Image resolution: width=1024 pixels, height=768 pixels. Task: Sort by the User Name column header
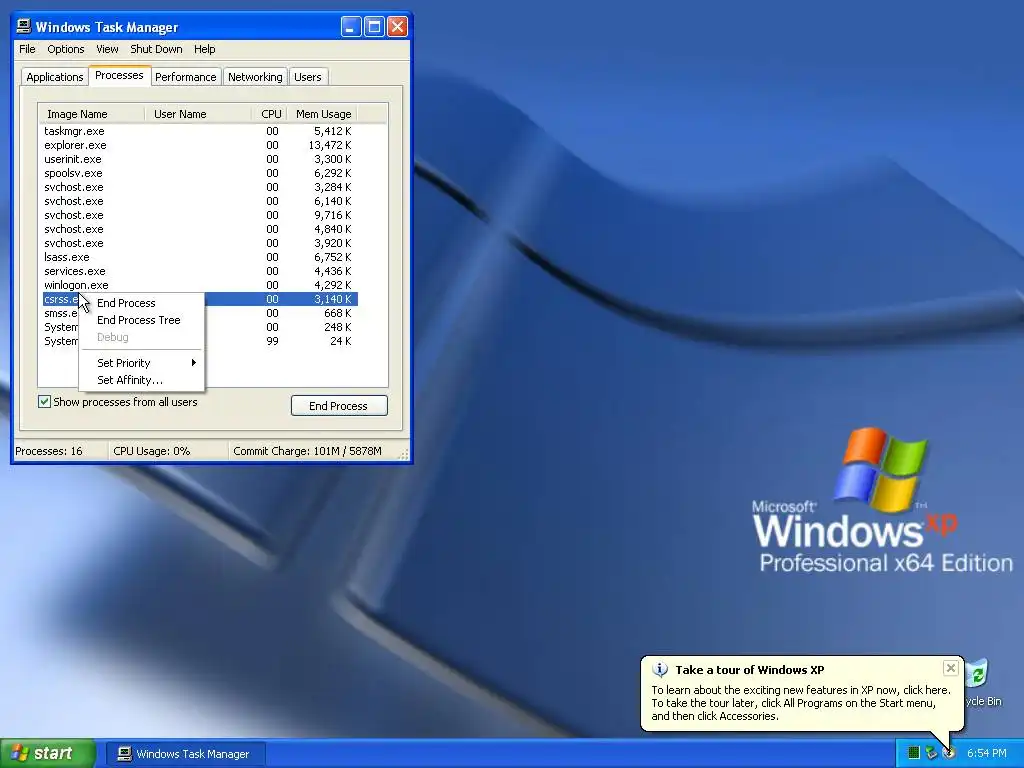197,114
